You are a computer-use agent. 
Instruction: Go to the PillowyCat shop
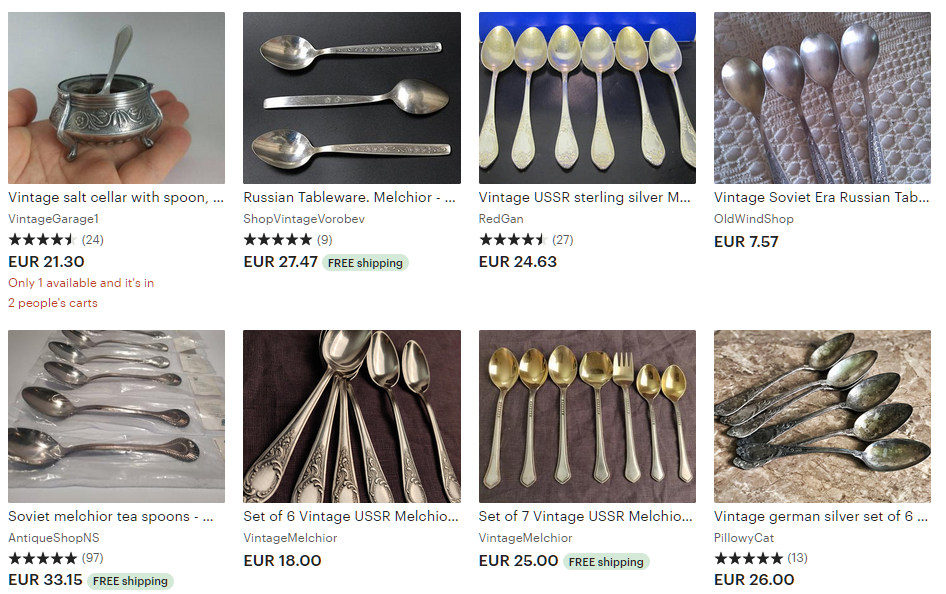744,537
